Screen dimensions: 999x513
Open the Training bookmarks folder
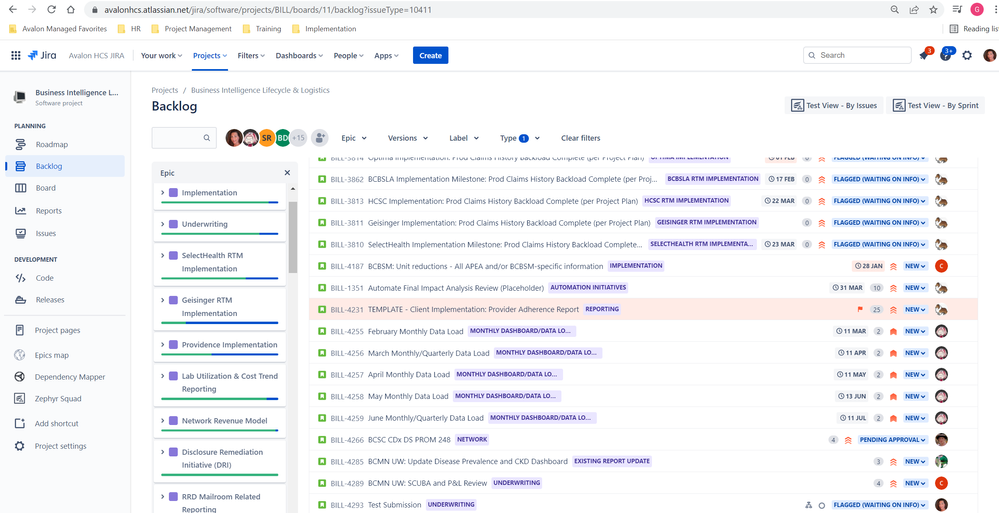(x=262, y=29)
